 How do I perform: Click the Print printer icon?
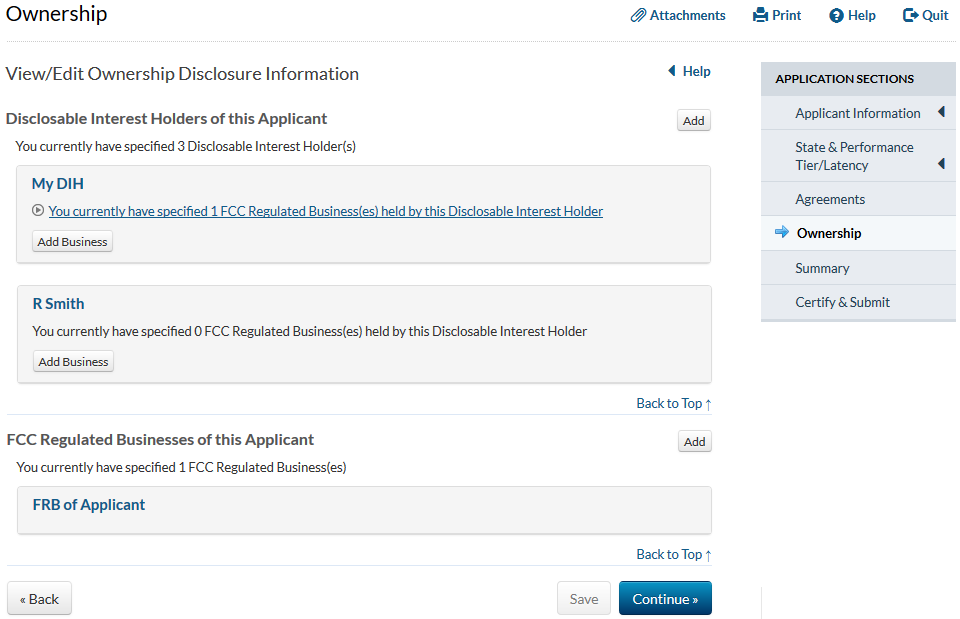tap(760, 16)
